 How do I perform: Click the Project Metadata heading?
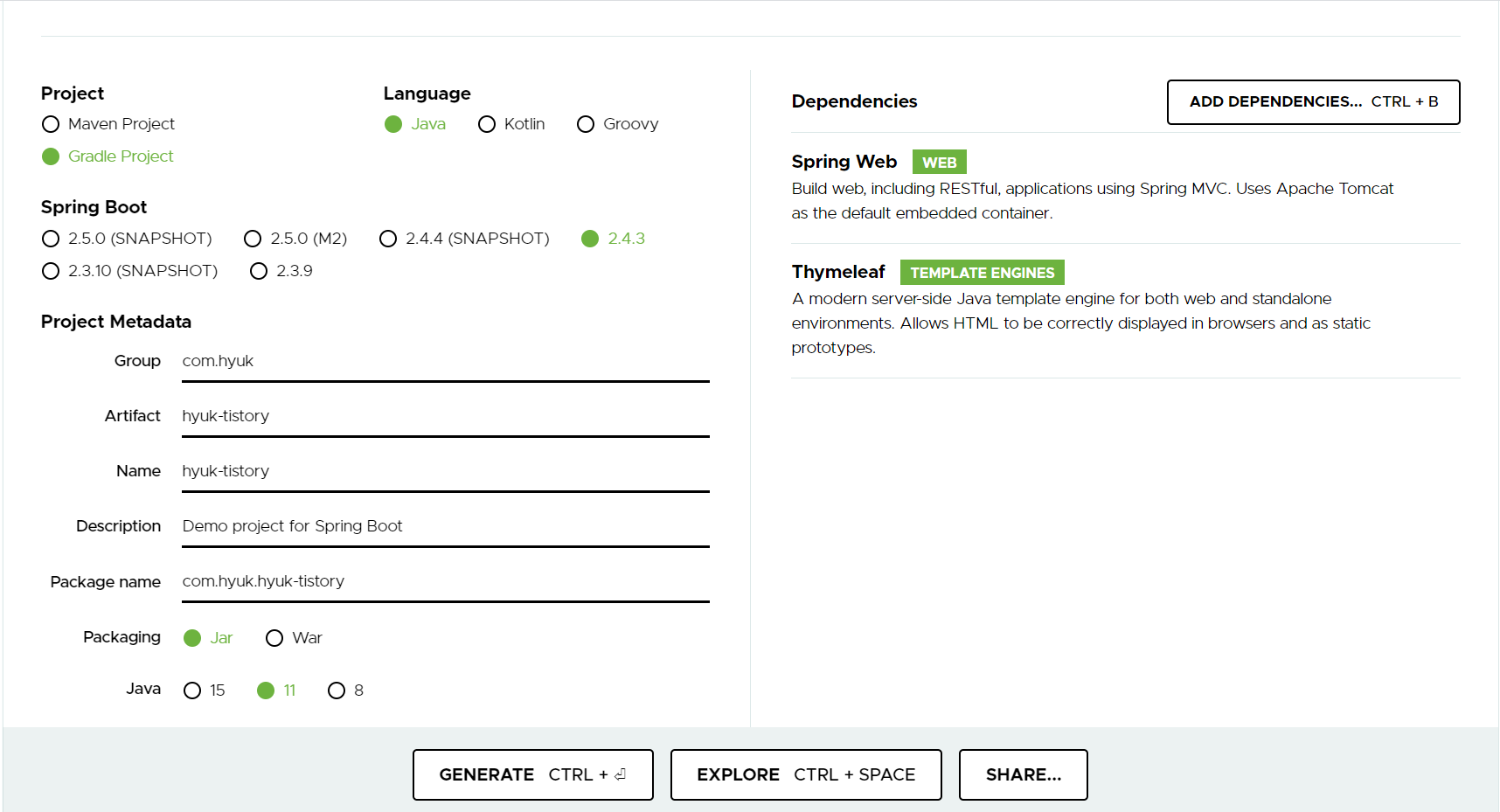coord(116,322)
